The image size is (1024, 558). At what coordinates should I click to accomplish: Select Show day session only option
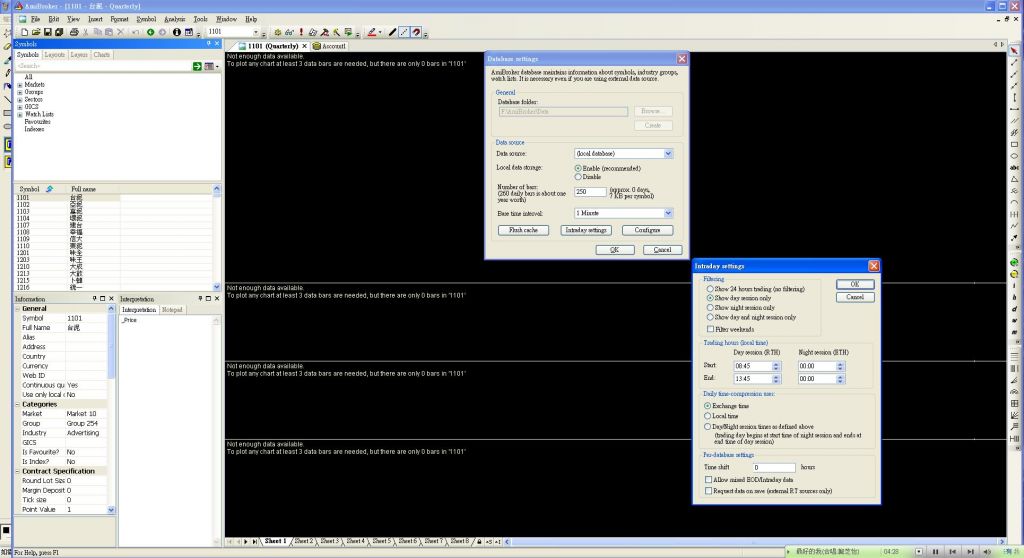pos(710,298)
